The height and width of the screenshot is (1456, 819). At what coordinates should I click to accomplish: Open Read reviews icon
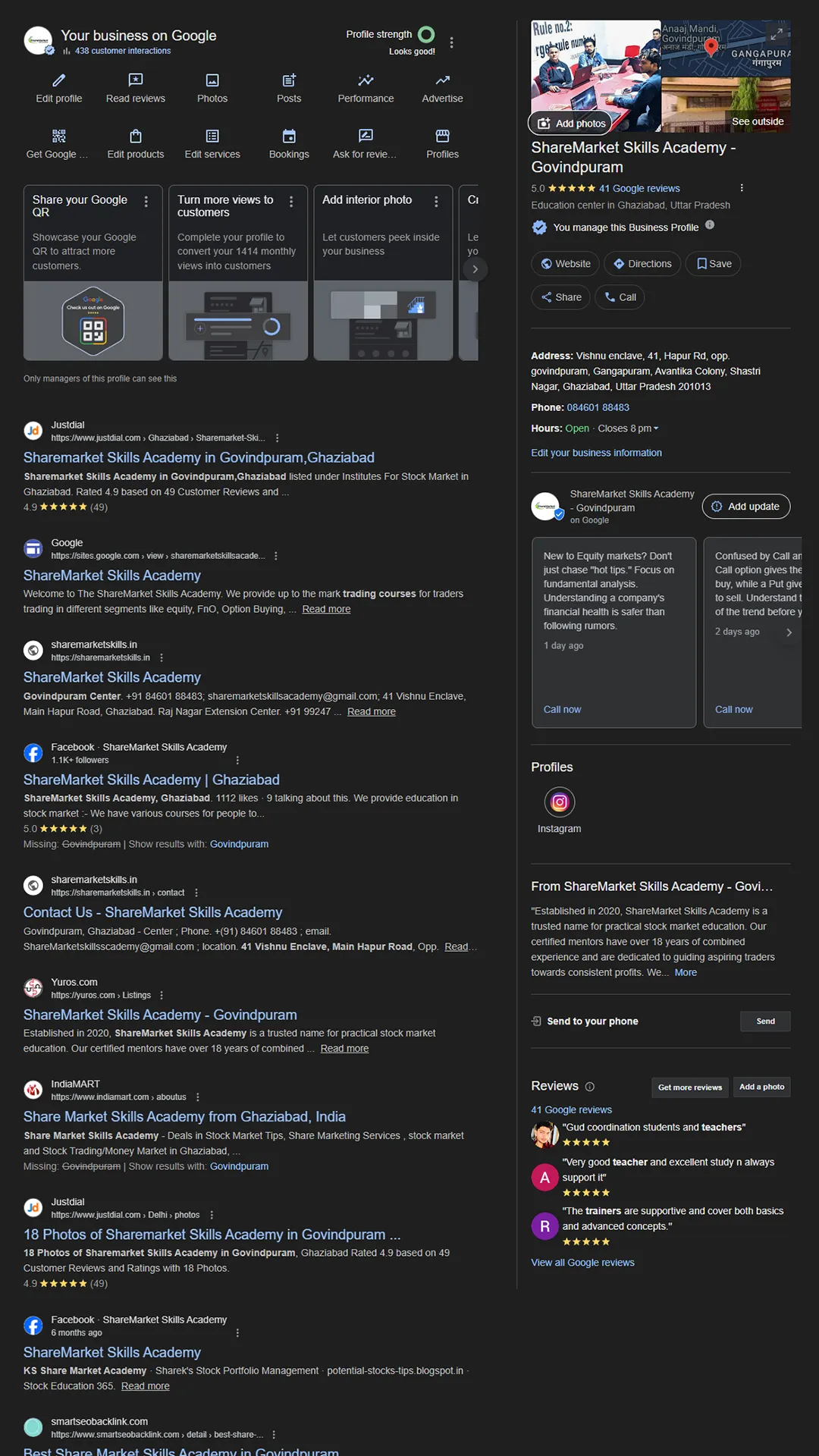tap(136, 80)
